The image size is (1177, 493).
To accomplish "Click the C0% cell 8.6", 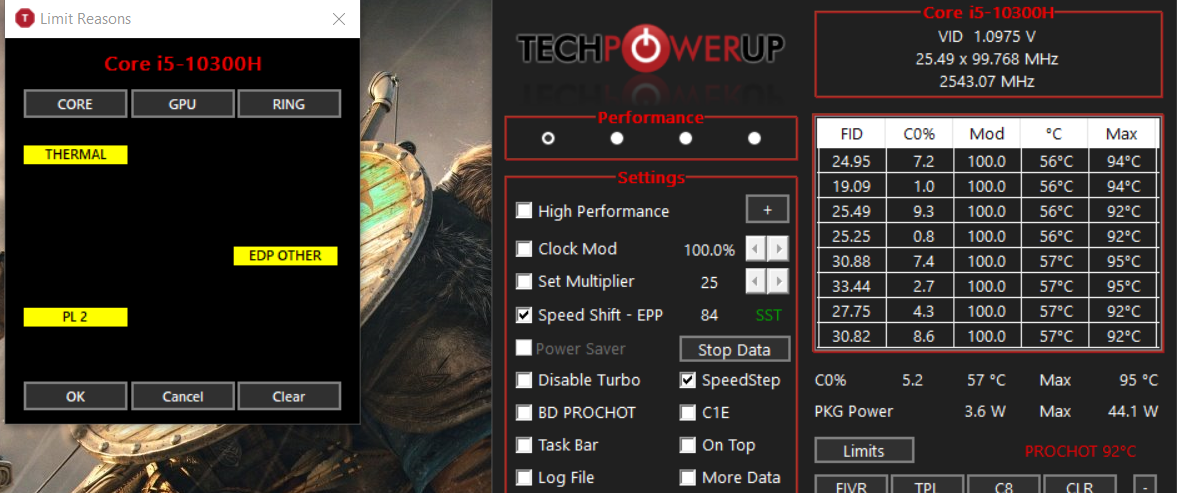I will (x=920, y=336).
